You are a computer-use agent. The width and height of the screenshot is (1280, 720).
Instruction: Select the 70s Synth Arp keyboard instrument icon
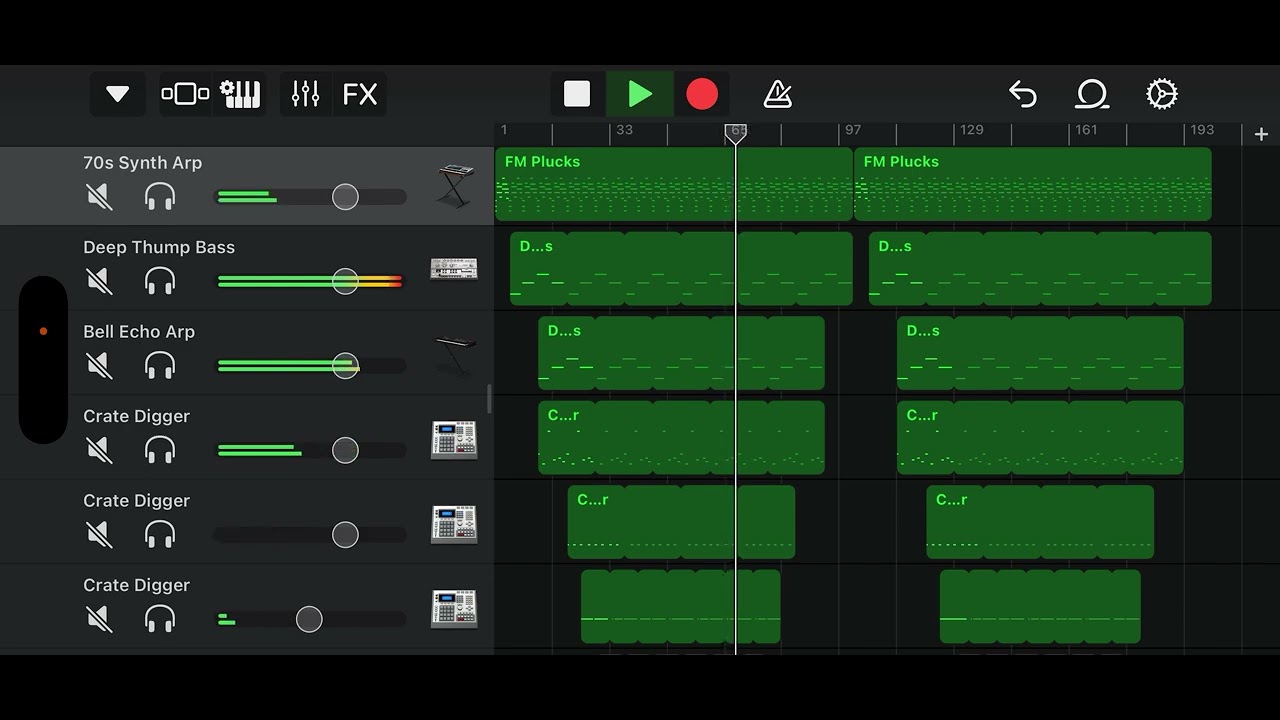pos(454,186)
